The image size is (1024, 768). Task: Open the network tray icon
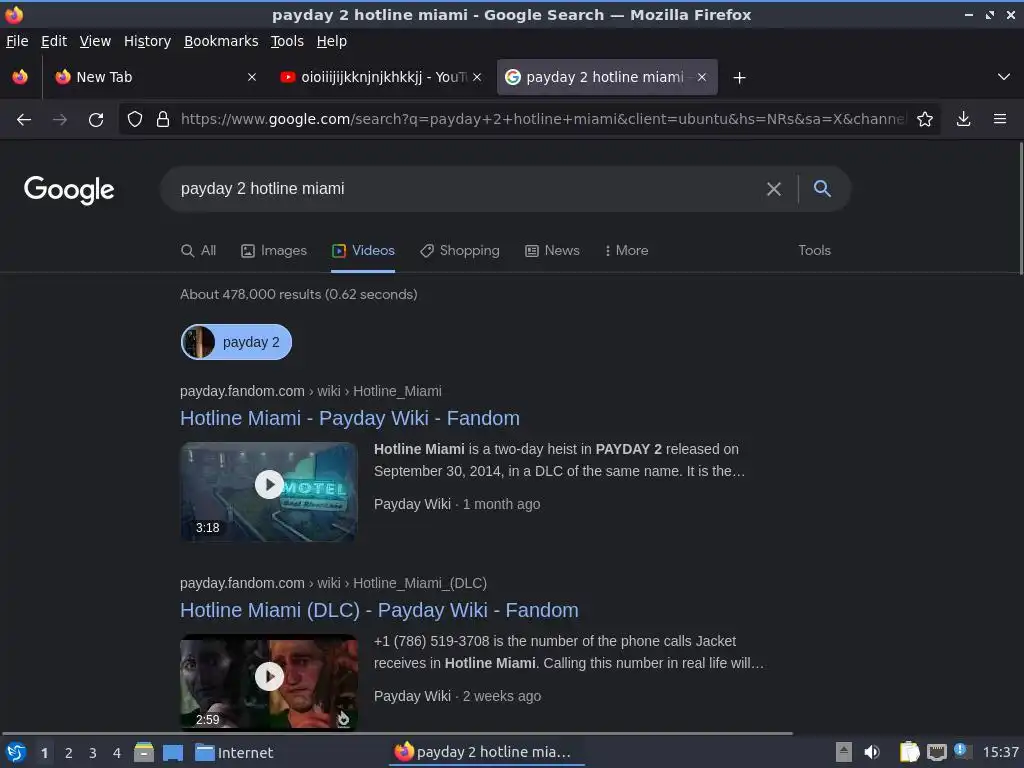(936, 752)
